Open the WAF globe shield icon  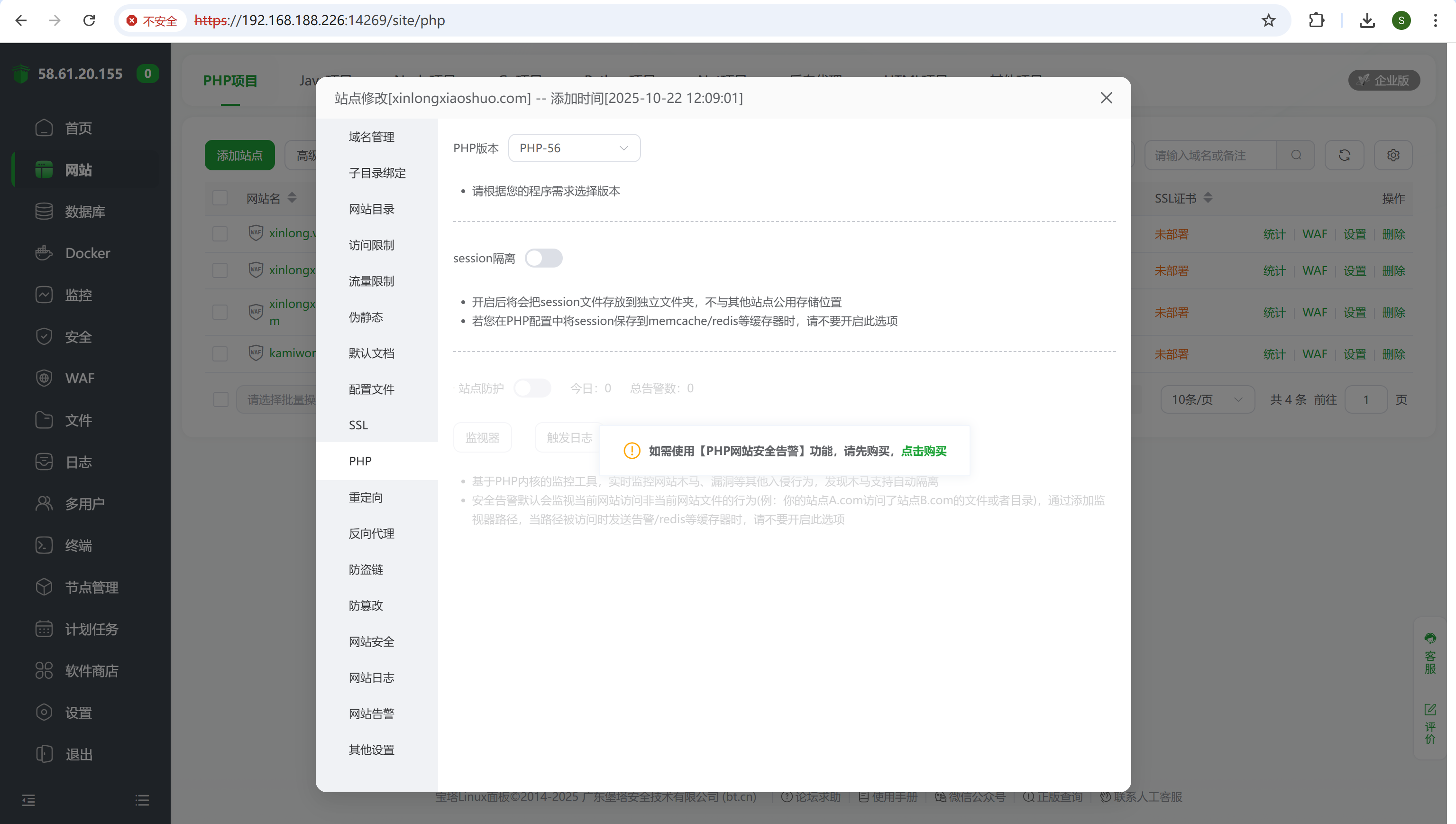click(44, 378)
